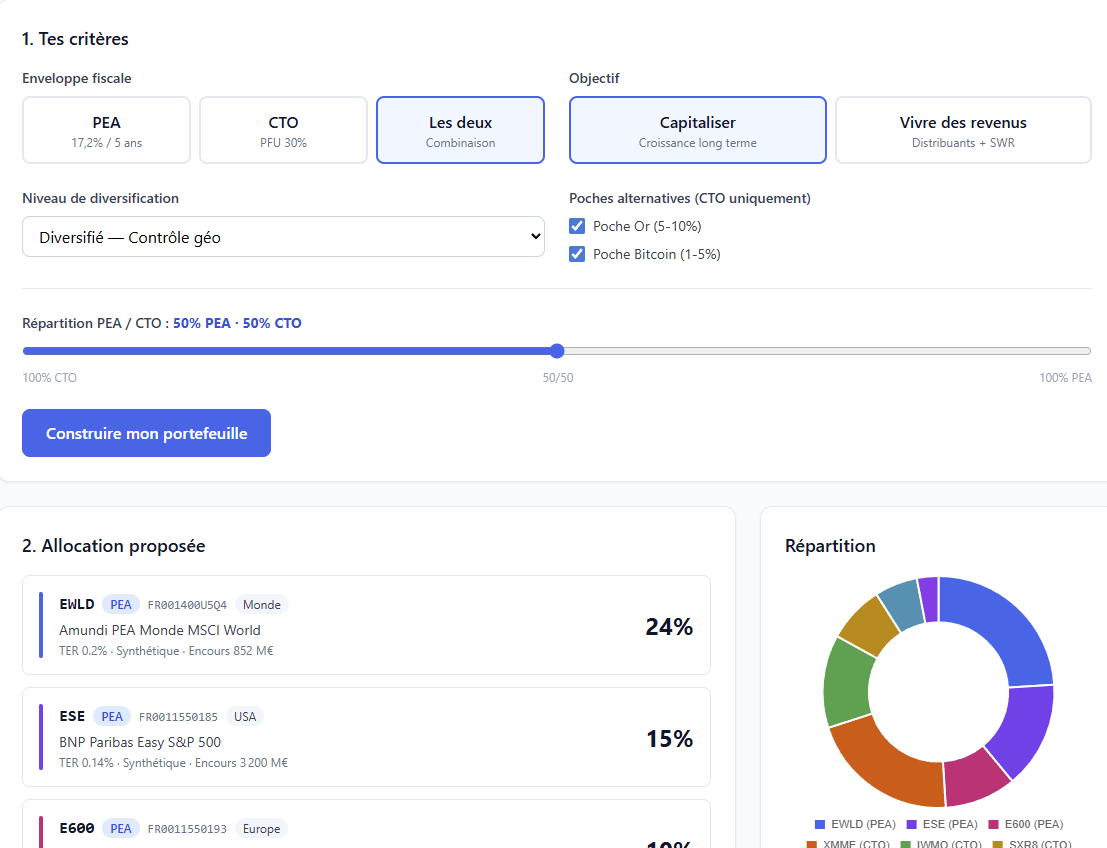This screenshot has height=848, width=1107.
Task: Toggle the Poche Bitcoin checkbox
Action: [x=577, y=254]
